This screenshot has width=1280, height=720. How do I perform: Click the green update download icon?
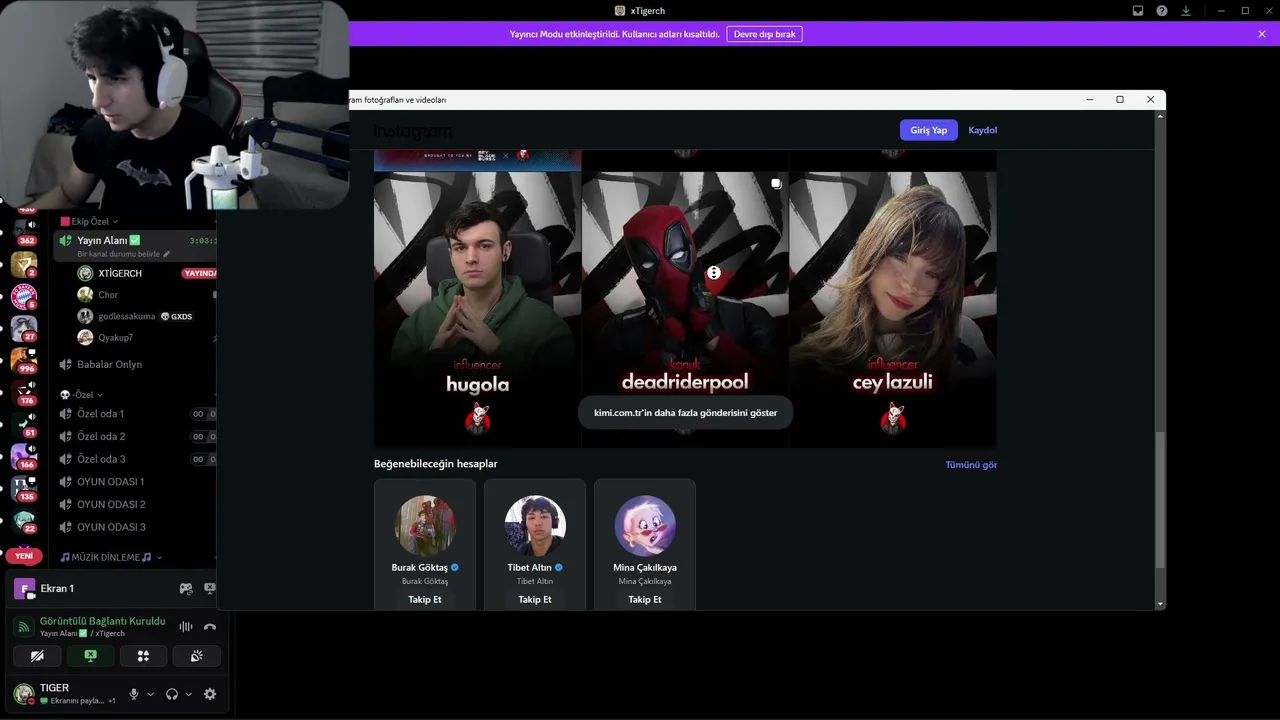point(1186,11)
